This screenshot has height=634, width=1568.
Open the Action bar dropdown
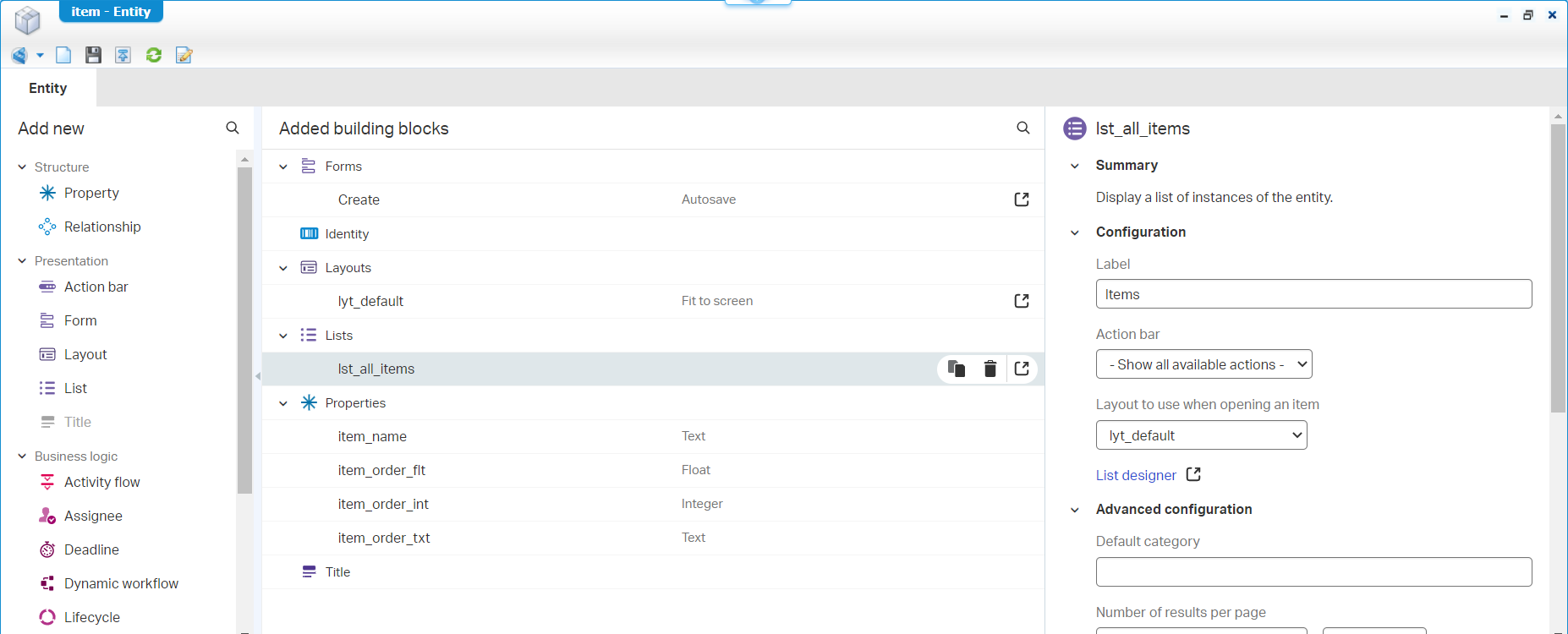click(1203, 364)
